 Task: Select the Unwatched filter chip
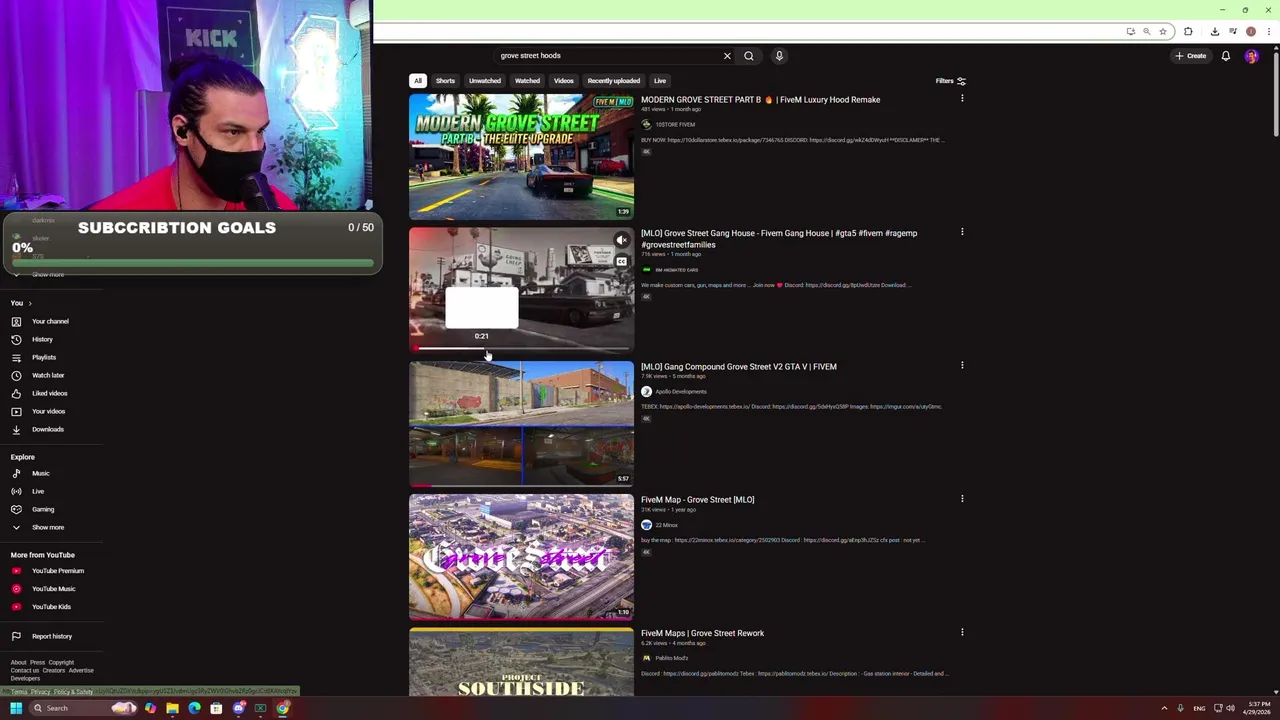coord(485,81)
